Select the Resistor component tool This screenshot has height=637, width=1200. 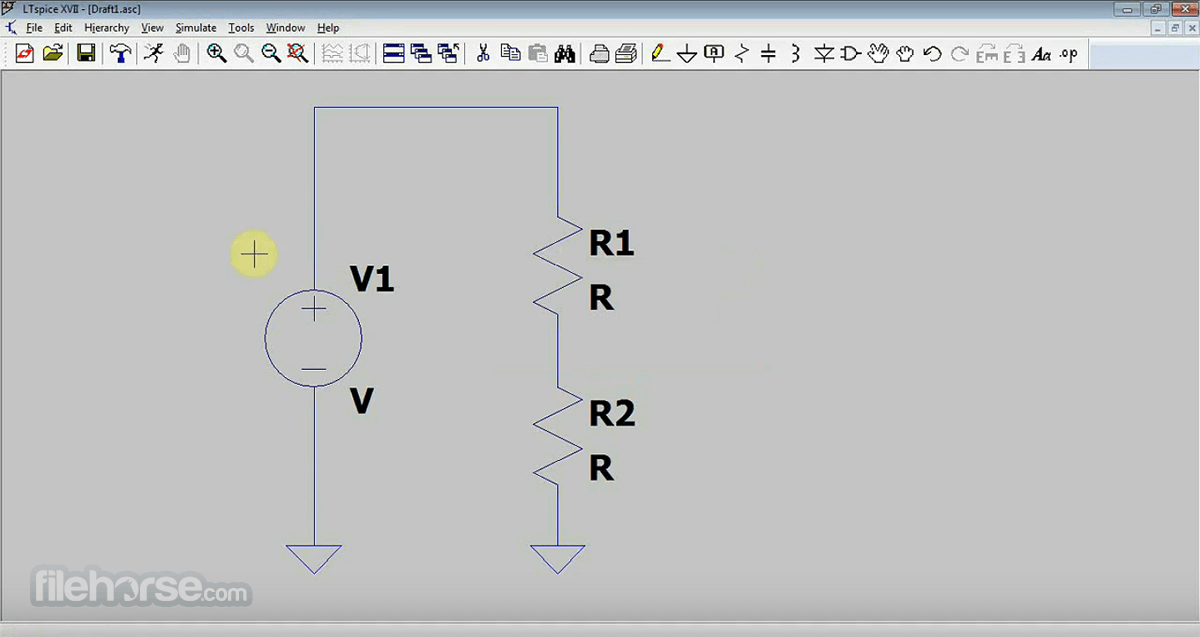point(741,53)
